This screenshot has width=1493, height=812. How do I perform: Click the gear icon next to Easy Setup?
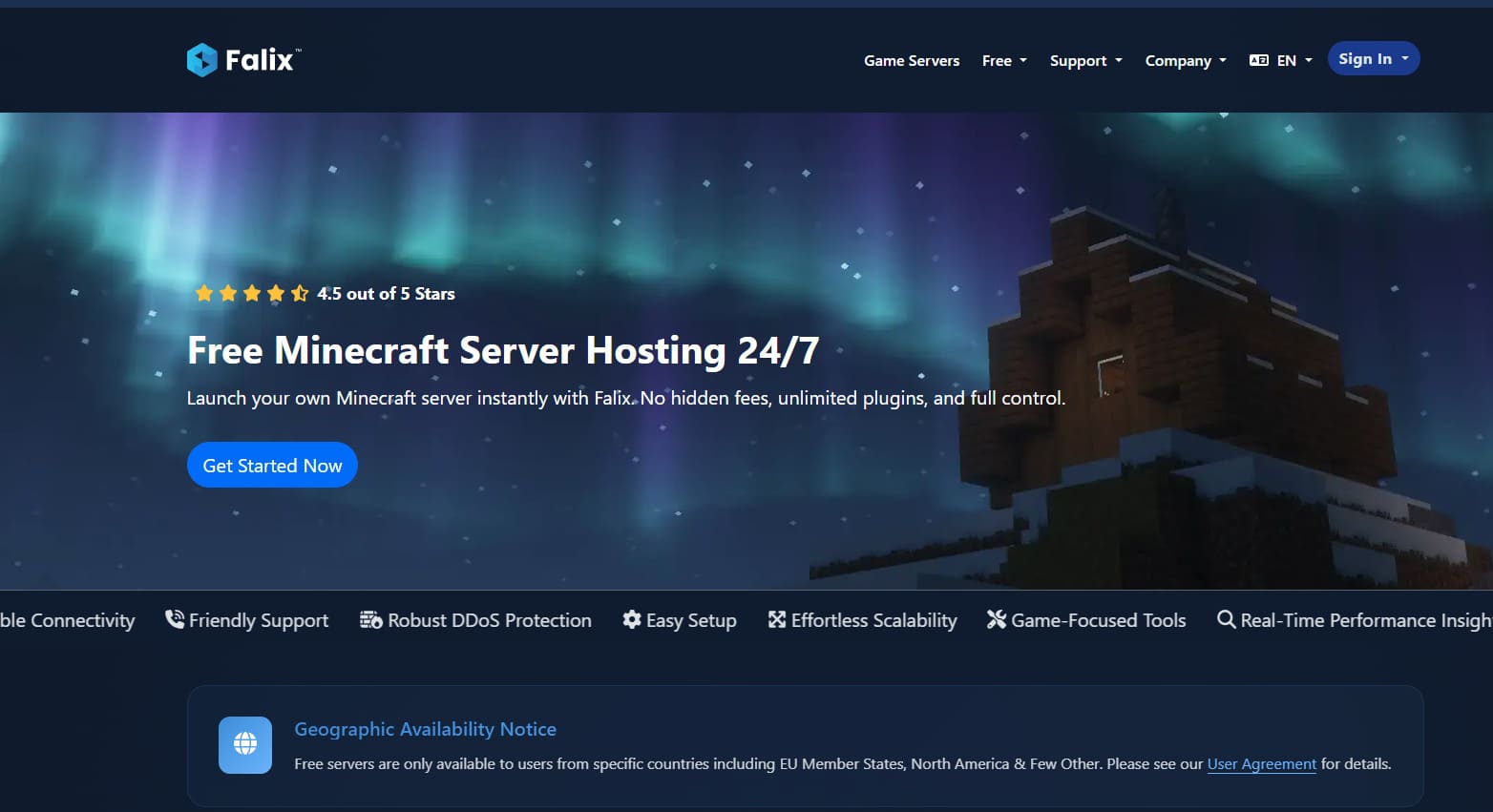pos(632,619)
